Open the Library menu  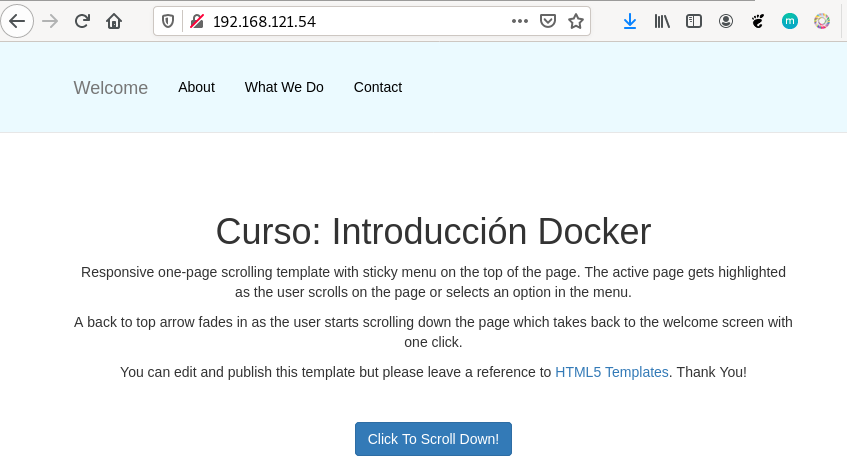pyautogui.click(x=662, y=21)
